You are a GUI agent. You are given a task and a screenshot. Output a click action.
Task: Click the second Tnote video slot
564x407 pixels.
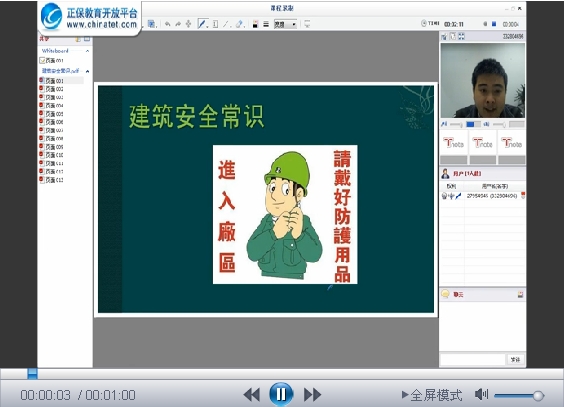tap(483, 143)
